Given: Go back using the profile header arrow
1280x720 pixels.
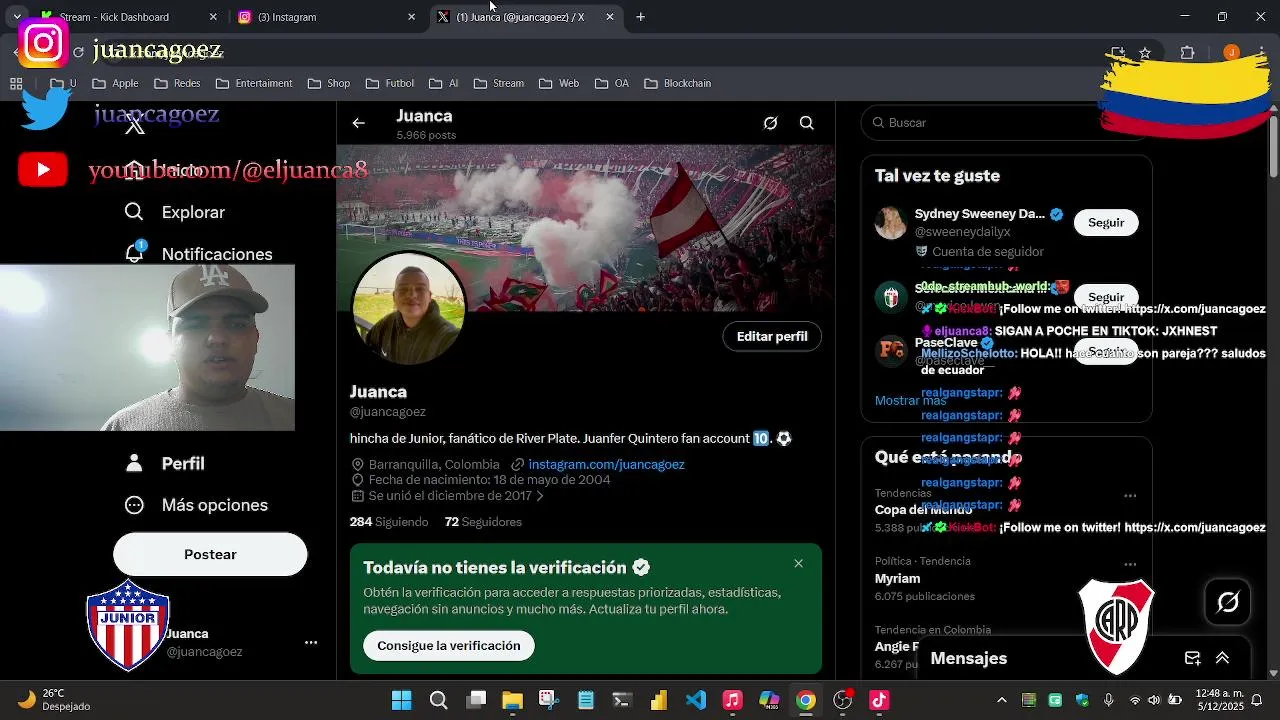Looking at the screenshot, I should click(x=359, y=123).
